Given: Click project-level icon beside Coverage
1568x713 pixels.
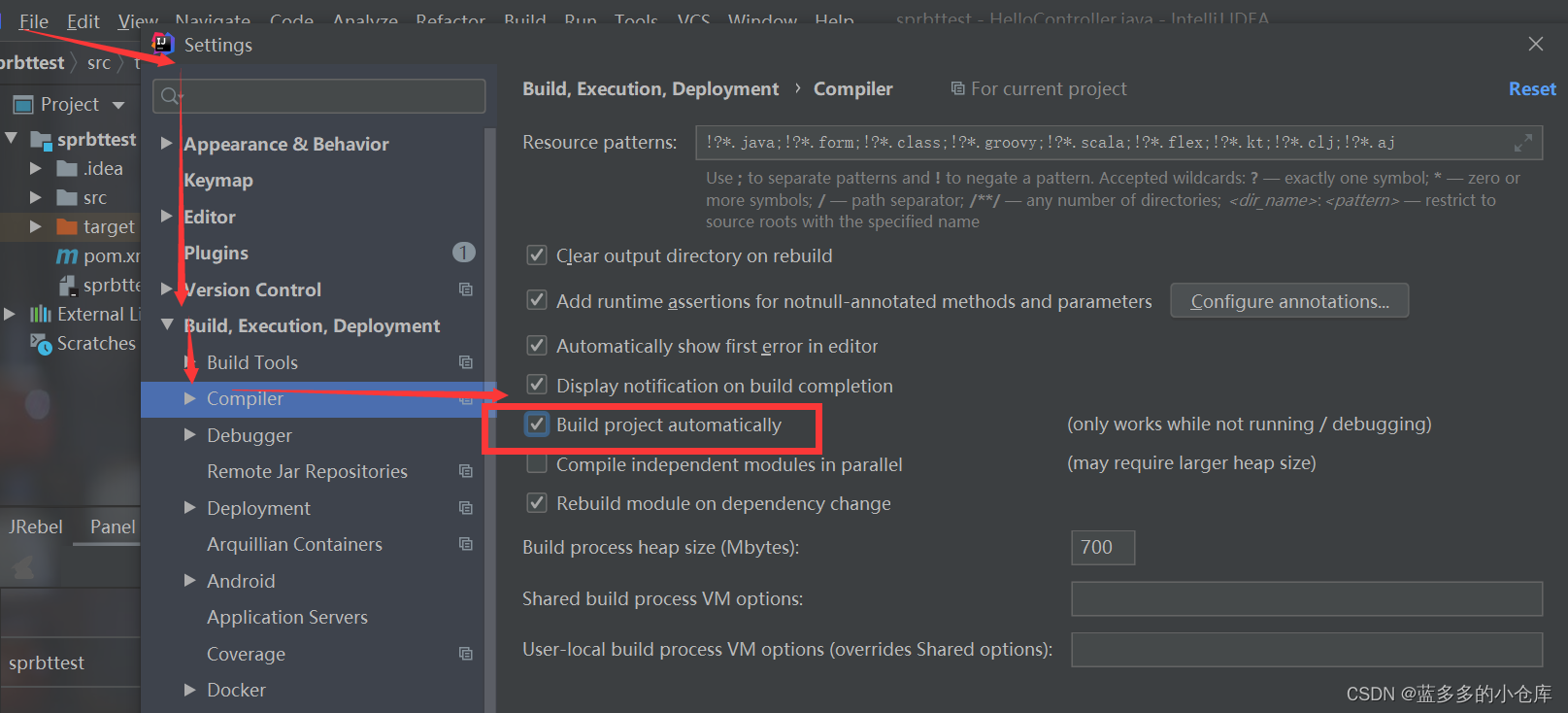Looking at the screenshot, I should 466,654.
